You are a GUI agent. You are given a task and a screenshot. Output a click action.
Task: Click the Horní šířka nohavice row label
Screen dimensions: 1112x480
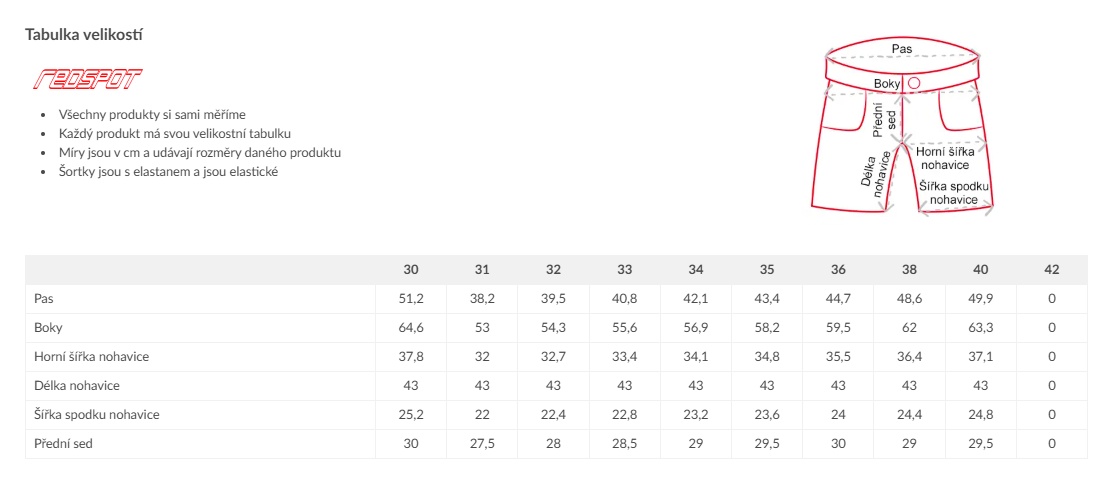(x=91, y=357)
